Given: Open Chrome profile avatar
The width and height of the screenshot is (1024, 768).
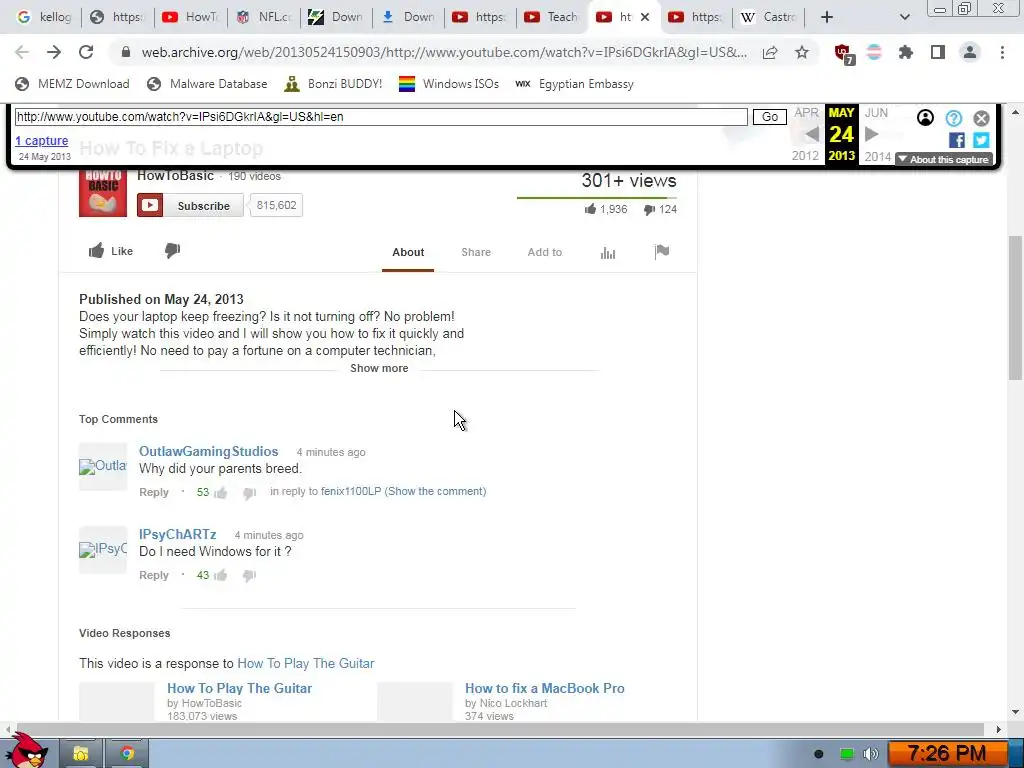Looking at the screenshot, I should click(x=970, y=52).
